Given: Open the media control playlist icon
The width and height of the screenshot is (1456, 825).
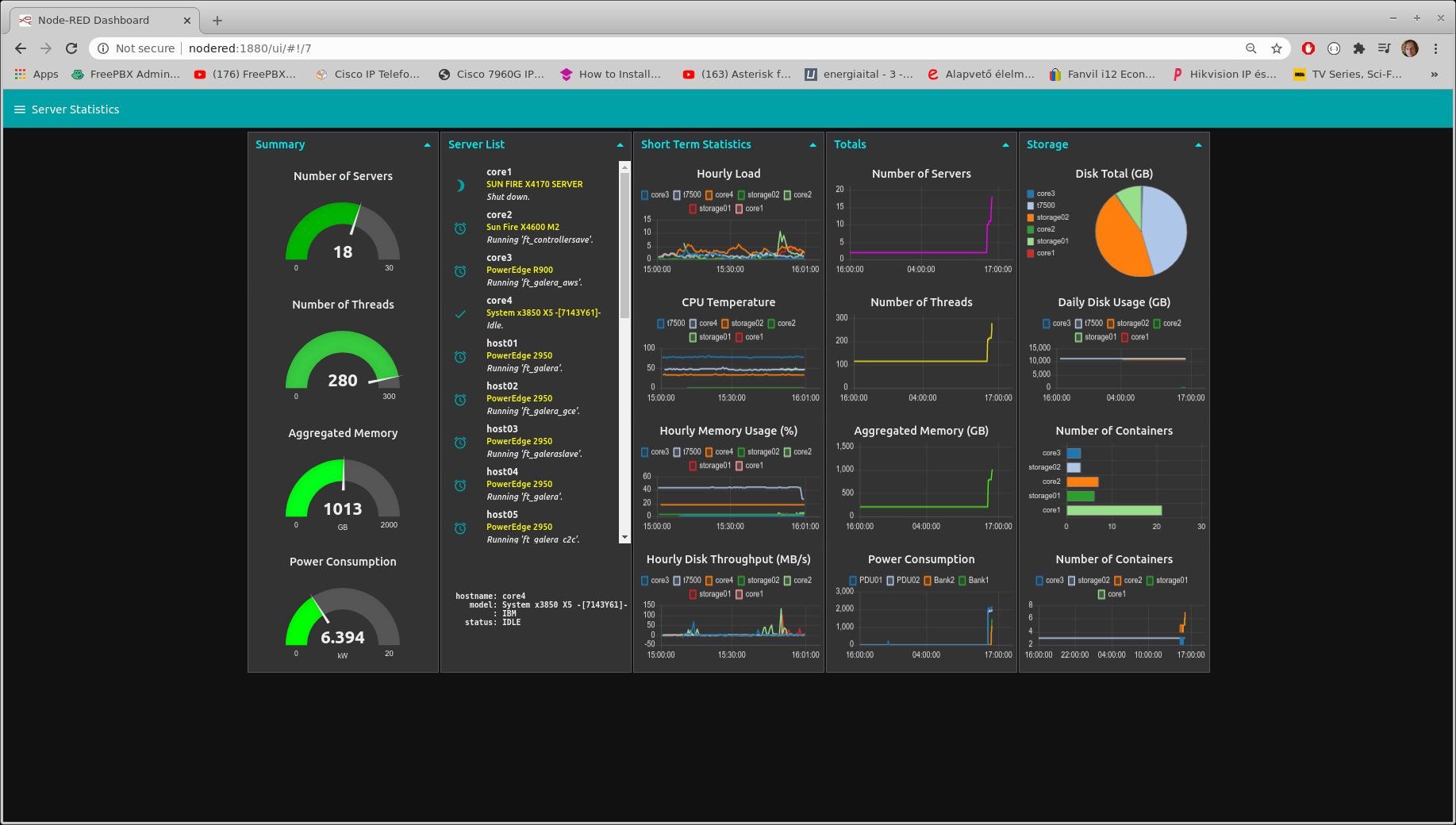Looking at the screenshot, I should pyautogui.click(x=1385, y=48).
